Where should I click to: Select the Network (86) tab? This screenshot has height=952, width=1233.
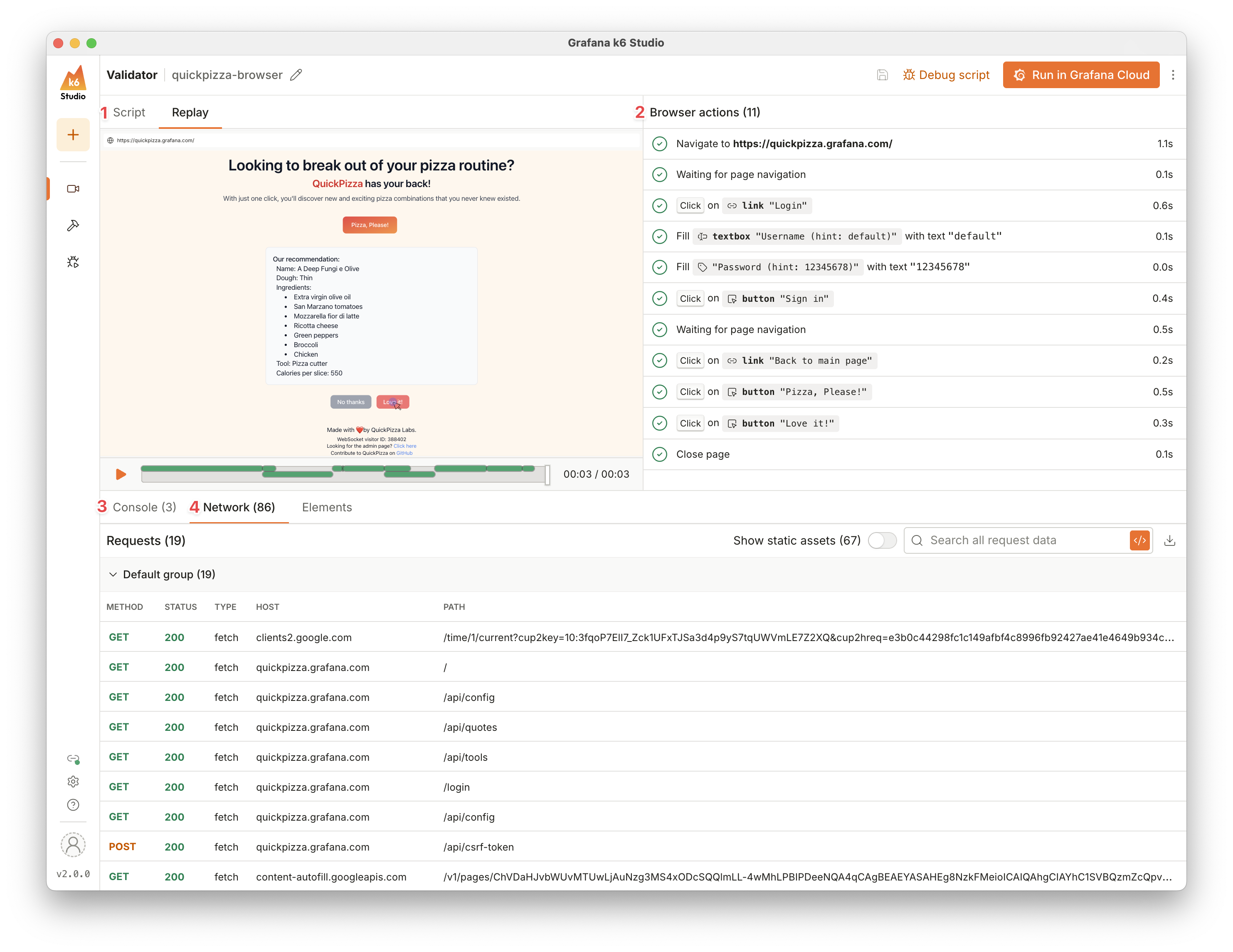click(239, 507)
